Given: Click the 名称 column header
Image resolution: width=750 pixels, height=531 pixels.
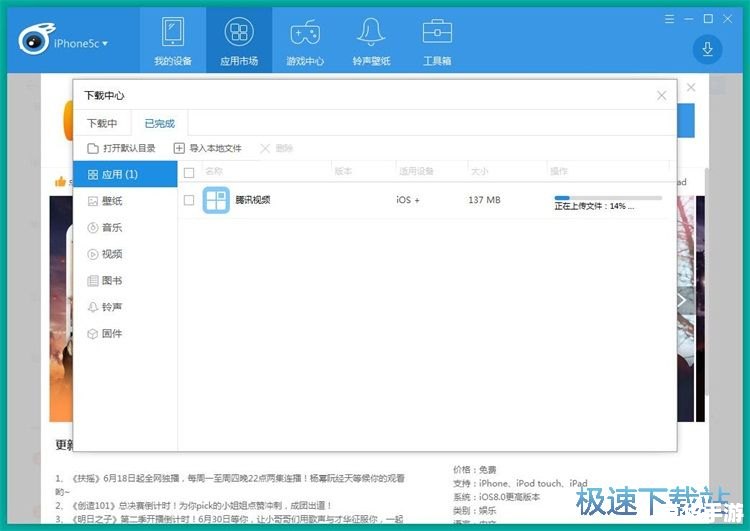Looking at the screenshot, I should pyautogui.click(x=214, y=171).
